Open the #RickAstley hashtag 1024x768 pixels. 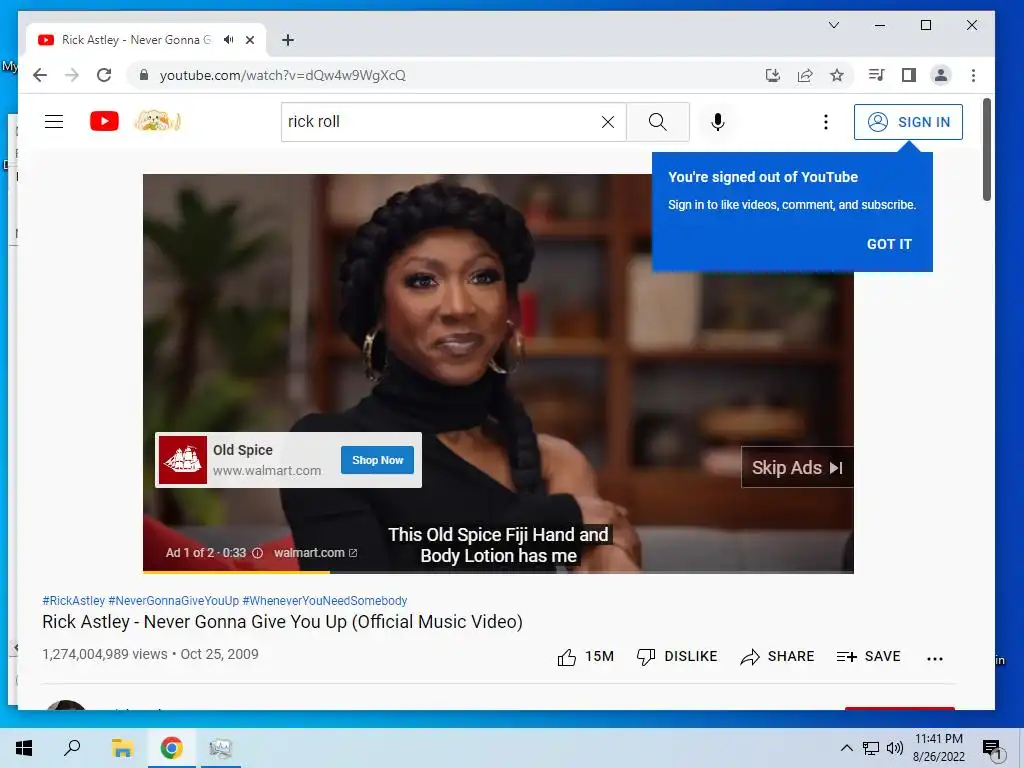click(73, 601)
